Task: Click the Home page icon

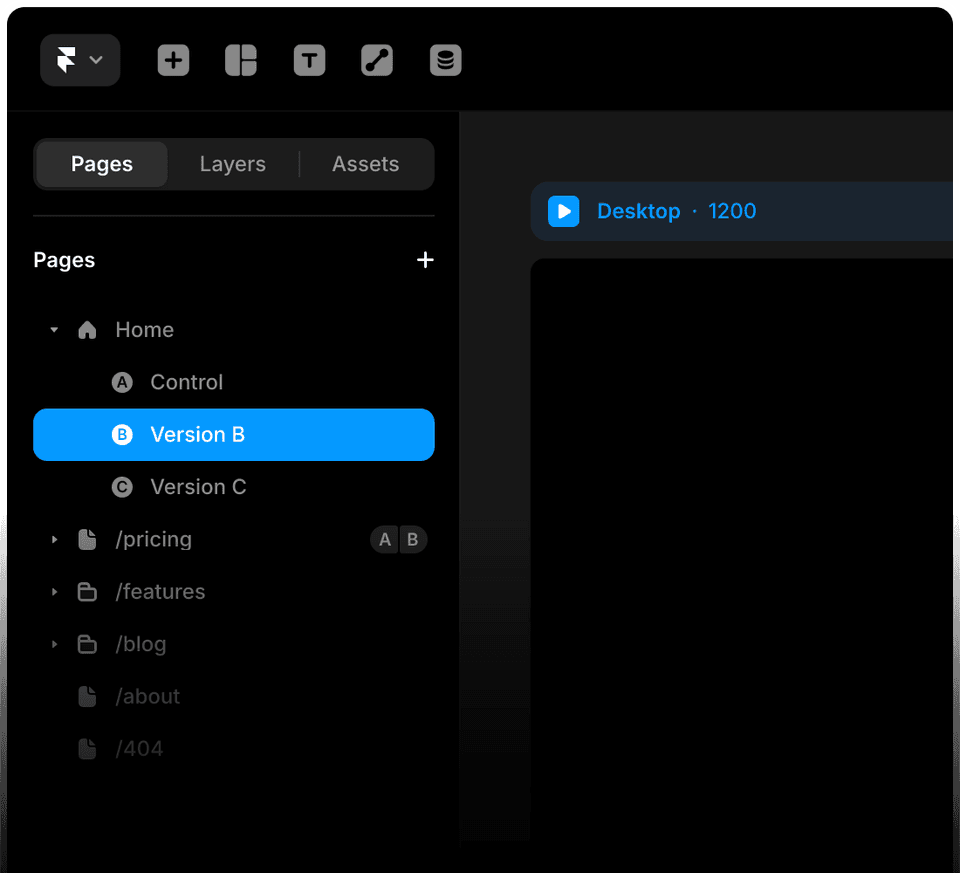Action: (x=87, y=329)
